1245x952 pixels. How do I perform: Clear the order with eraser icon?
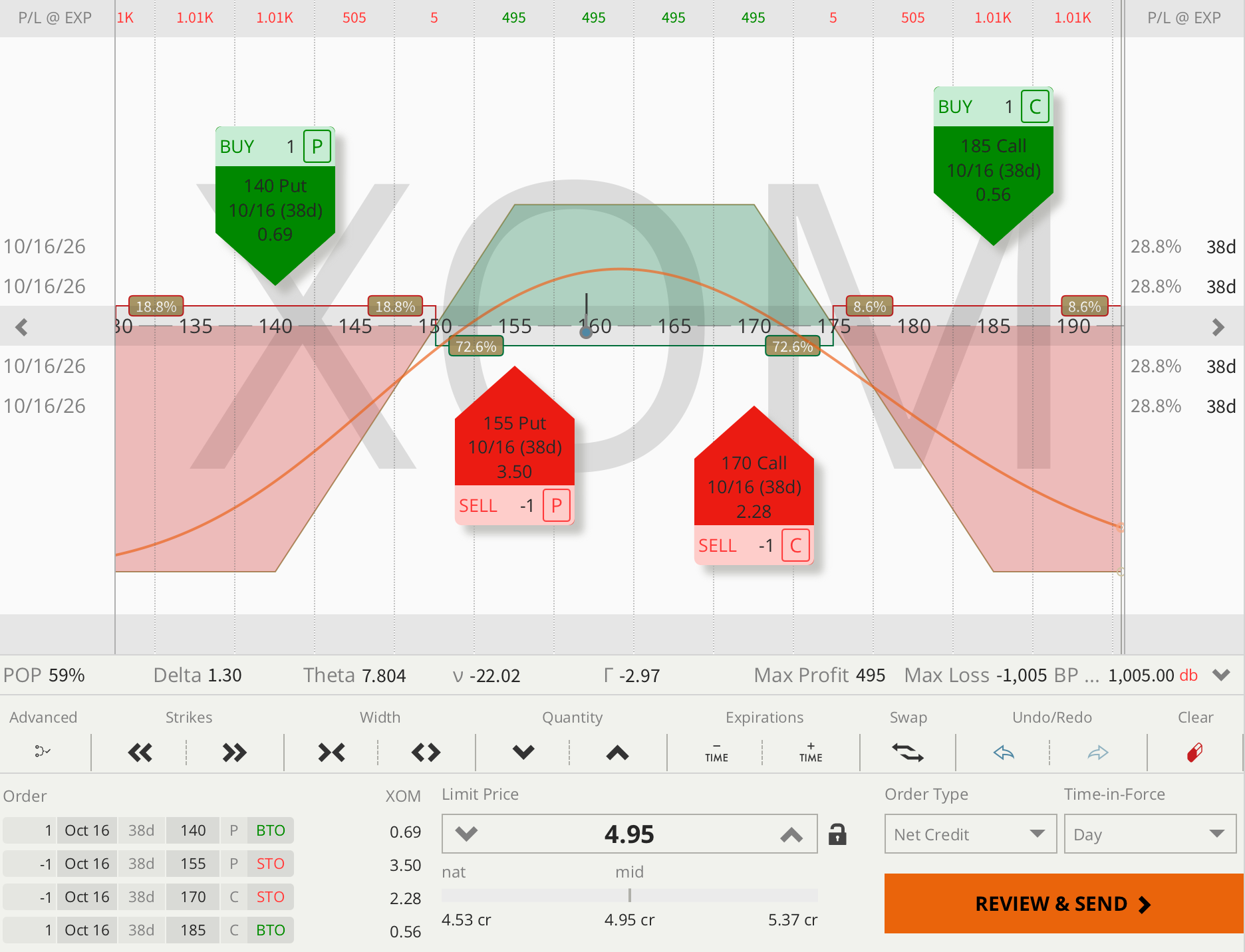click(x=1194, y=753)
